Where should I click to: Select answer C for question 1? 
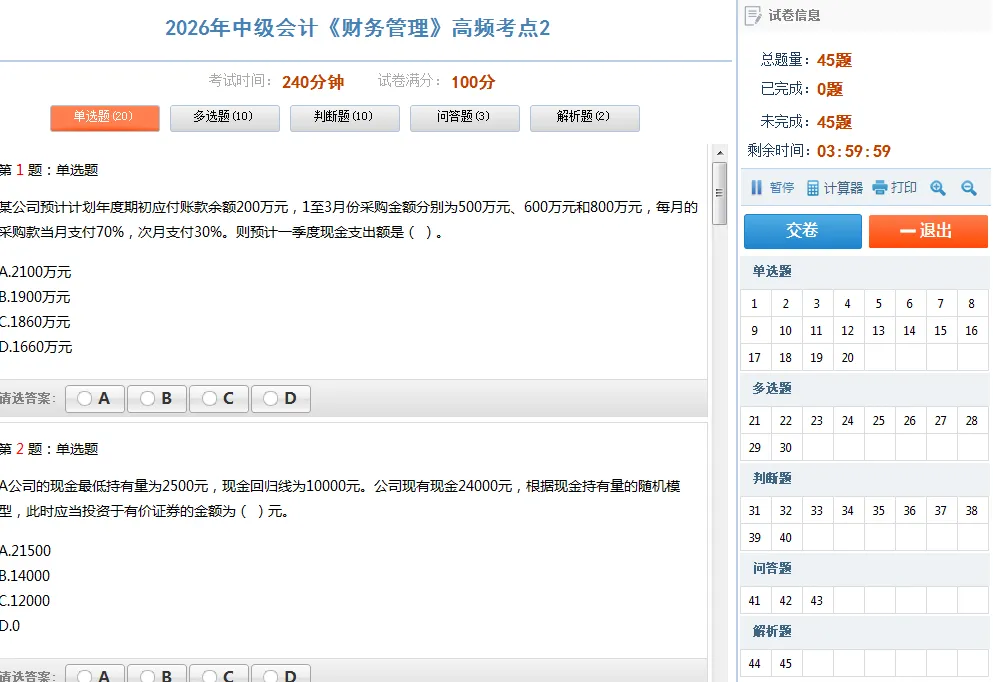(219, 398)
